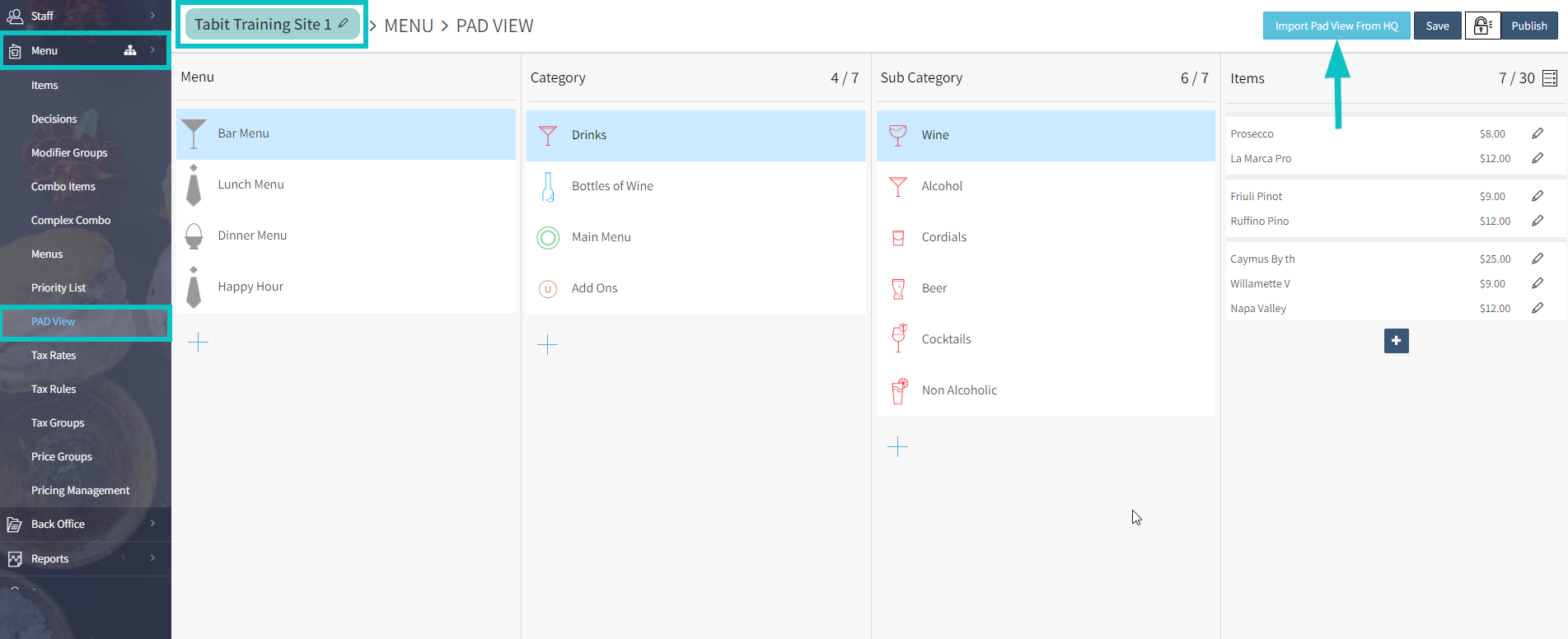Add a new menu with plus icon
The height and width of the screenshot is (639, 1568).
click(x=199, y=343)
